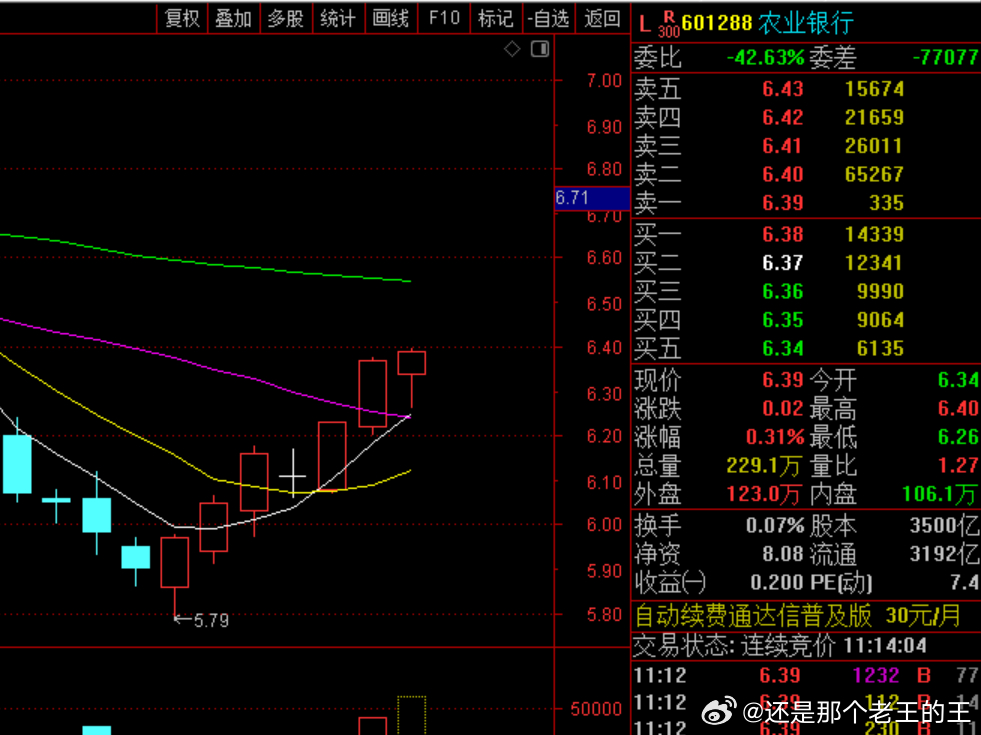The image size is (981, 735).
Task: Click 卖二 volume 65267
Action: (x=874, y=175)
